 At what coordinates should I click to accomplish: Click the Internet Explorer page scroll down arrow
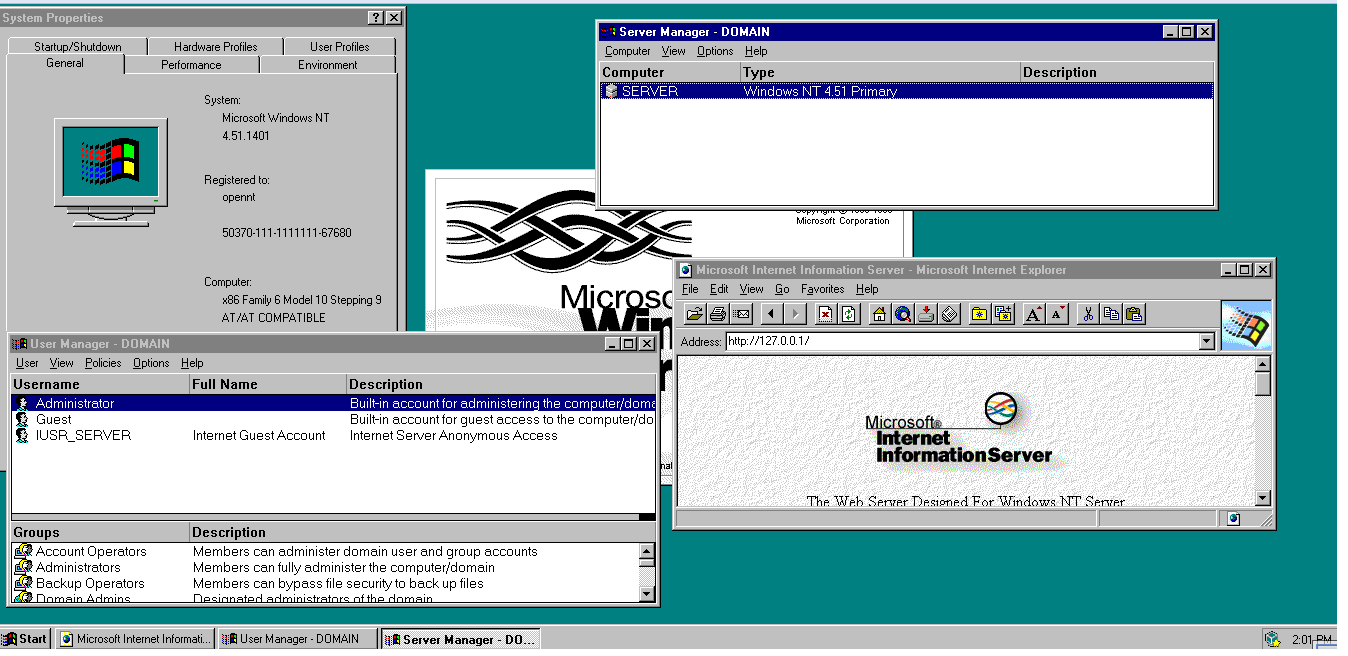[1263, 498]
